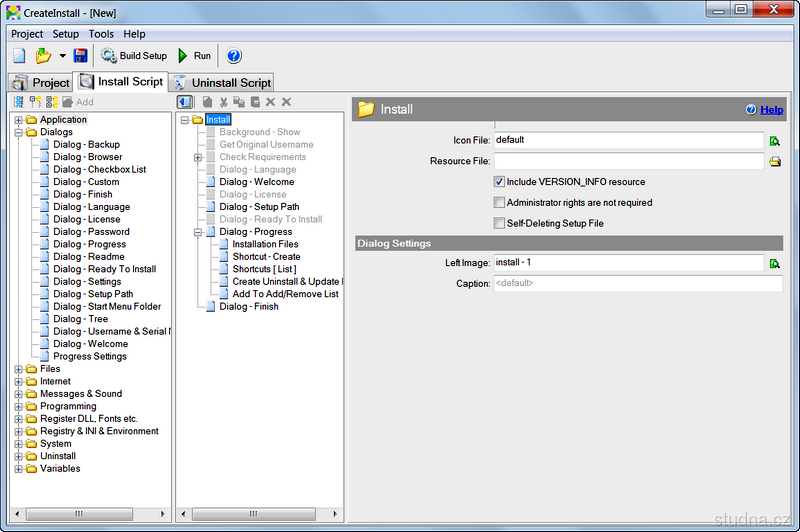Click the Left Image input field
The width and height of the screenshot is (800, 532).
[629, 263]
